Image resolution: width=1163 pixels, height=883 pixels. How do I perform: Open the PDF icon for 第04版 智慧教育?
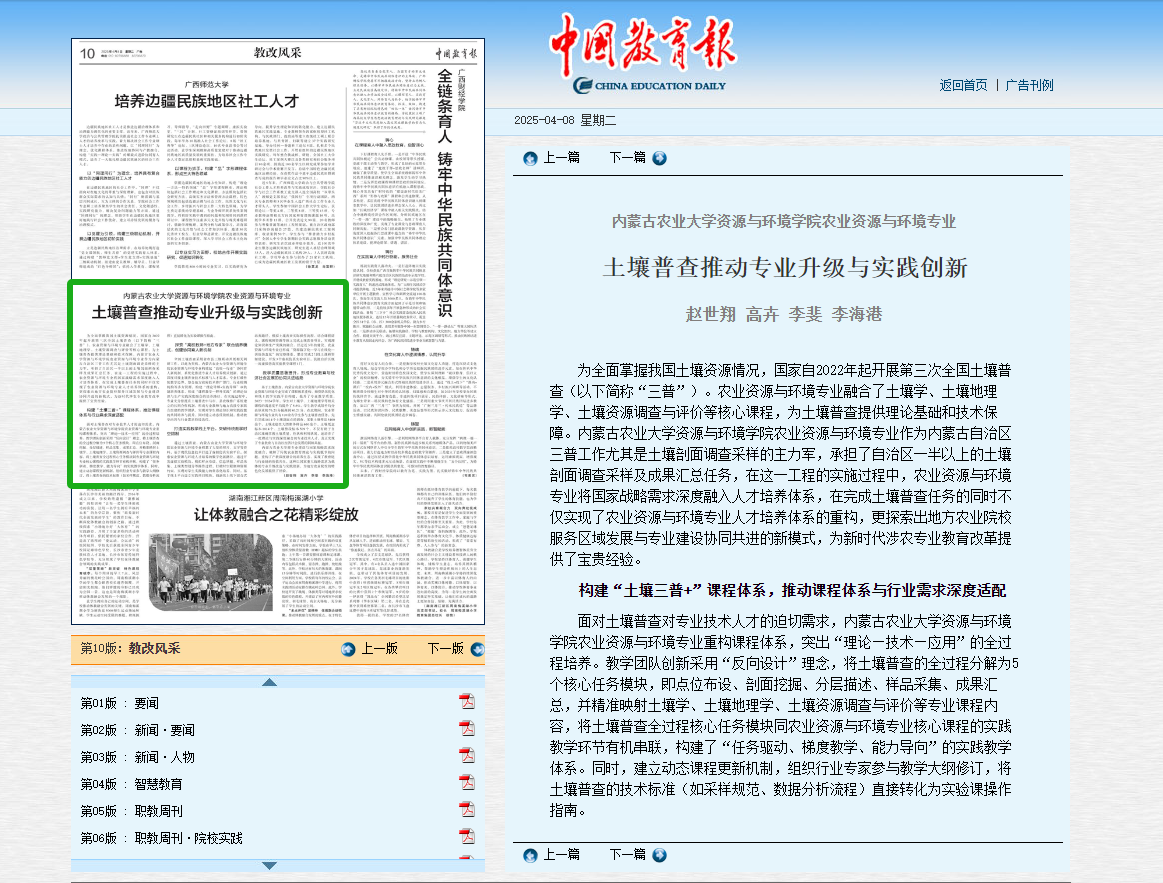click(467, 783)
